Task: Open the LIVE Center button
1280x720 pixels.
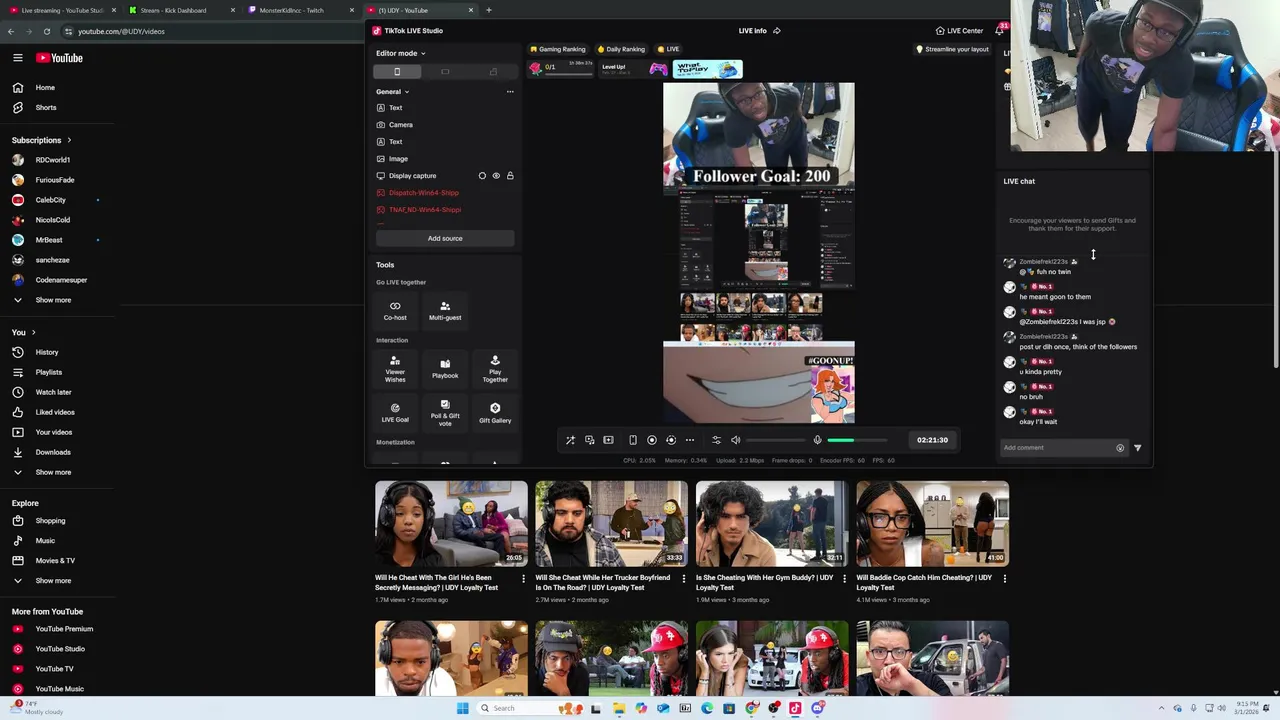Action: [x=959, y=31]
